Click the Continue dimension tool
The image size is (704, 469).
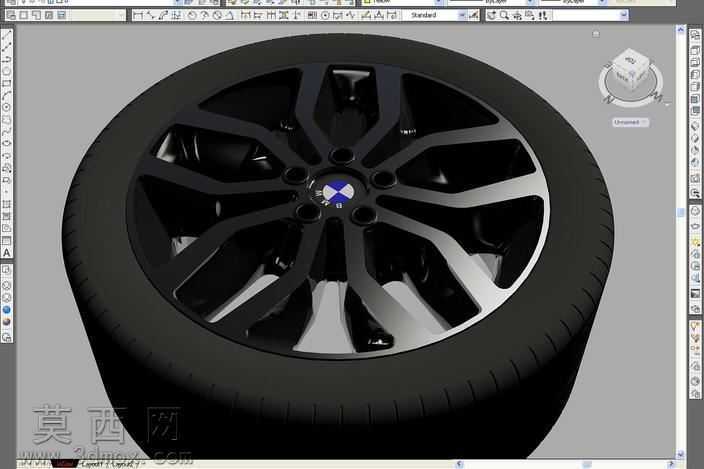271,15
